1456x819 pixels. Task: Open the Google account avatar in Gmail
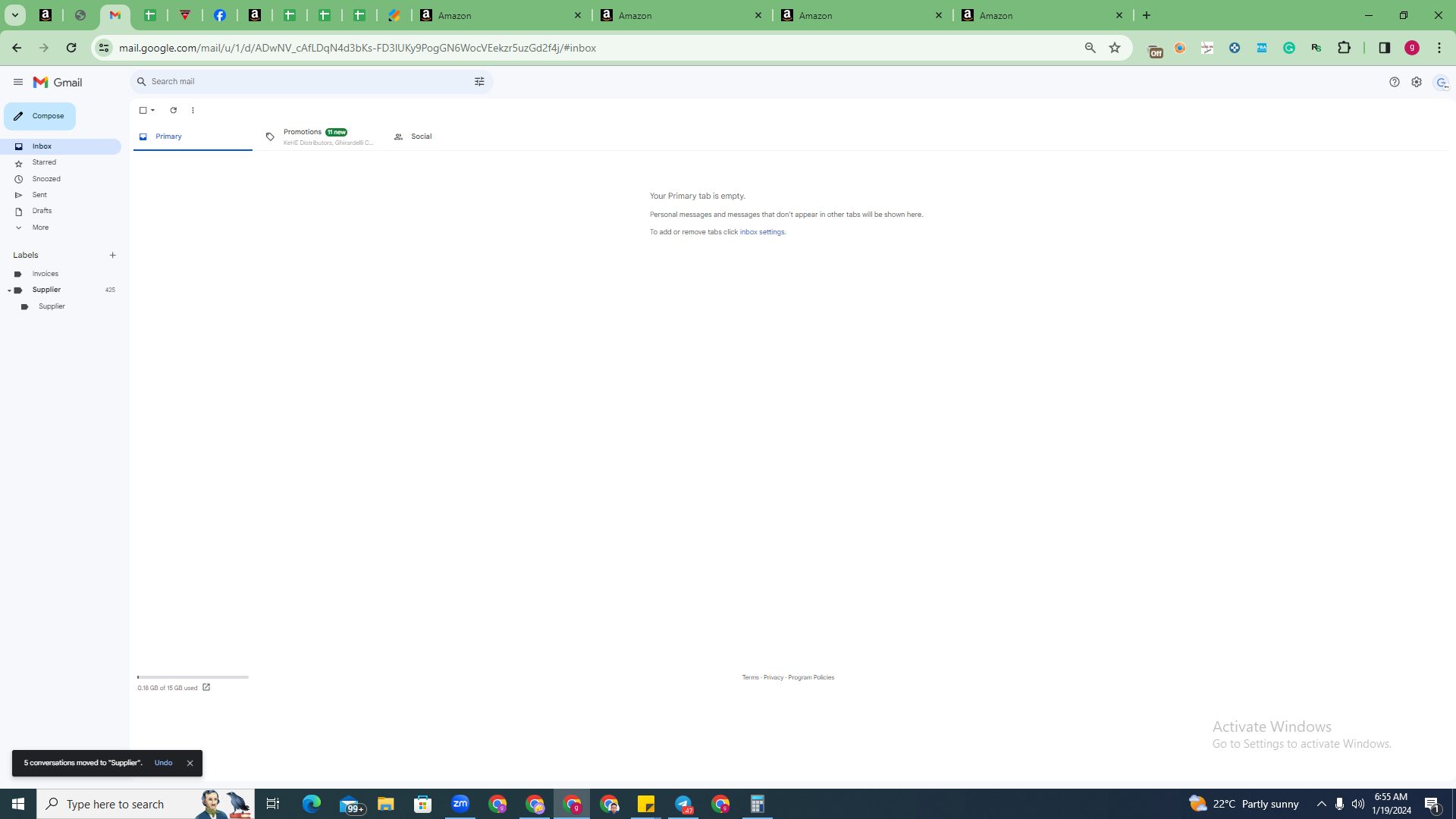point(1442,83)
